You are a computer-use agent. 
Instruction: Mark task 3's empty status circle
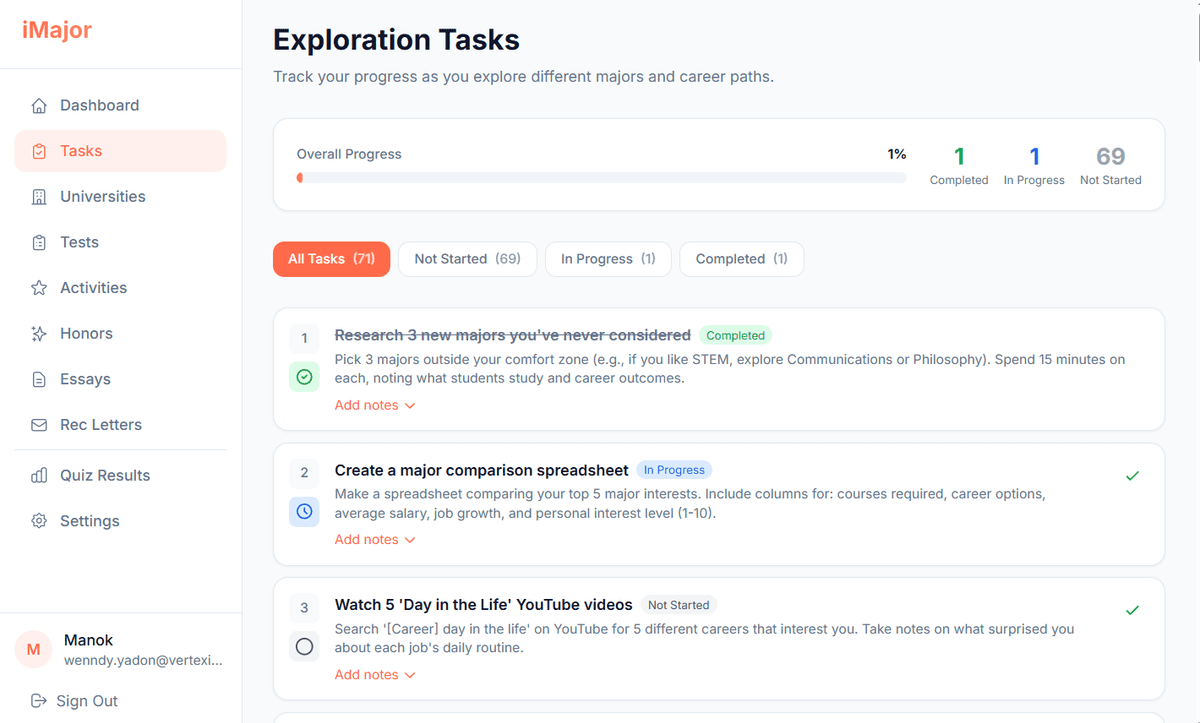point(304,647)
